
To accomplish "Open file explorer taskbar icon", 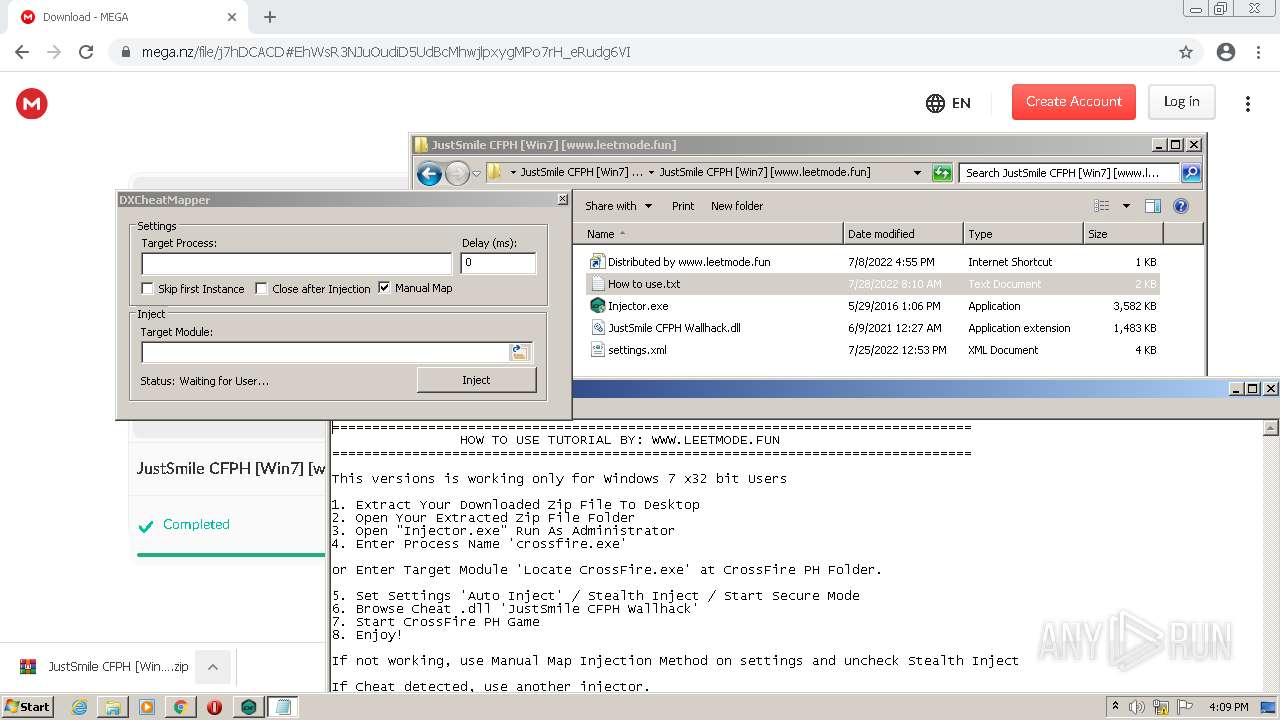I will pos(113,707).
